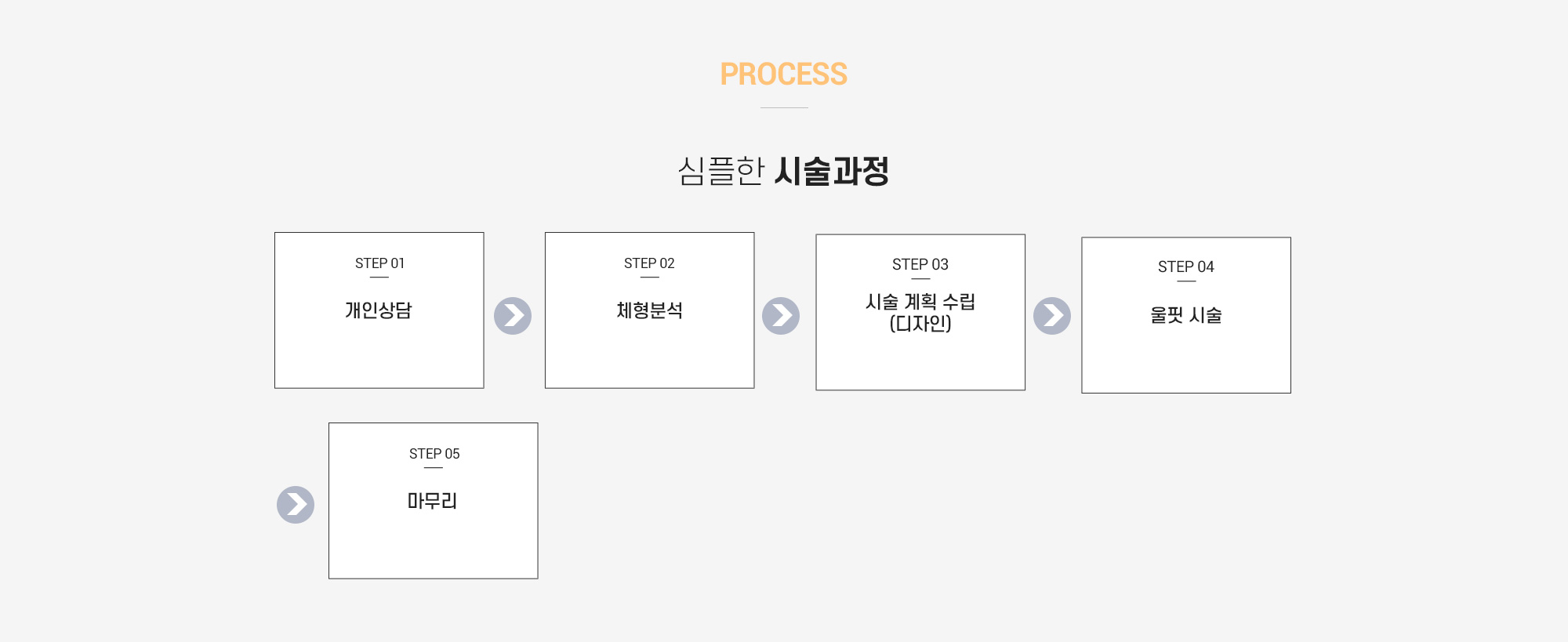Click the 체형분석 text
This screenshot has width=1568, height=642.
649,310
